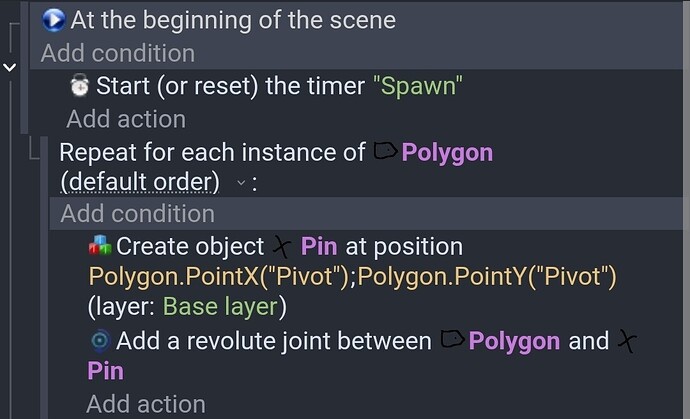Click the timer stopwatch icon
The height and width of the screenshot is (419, 690).
coord(79,86)
